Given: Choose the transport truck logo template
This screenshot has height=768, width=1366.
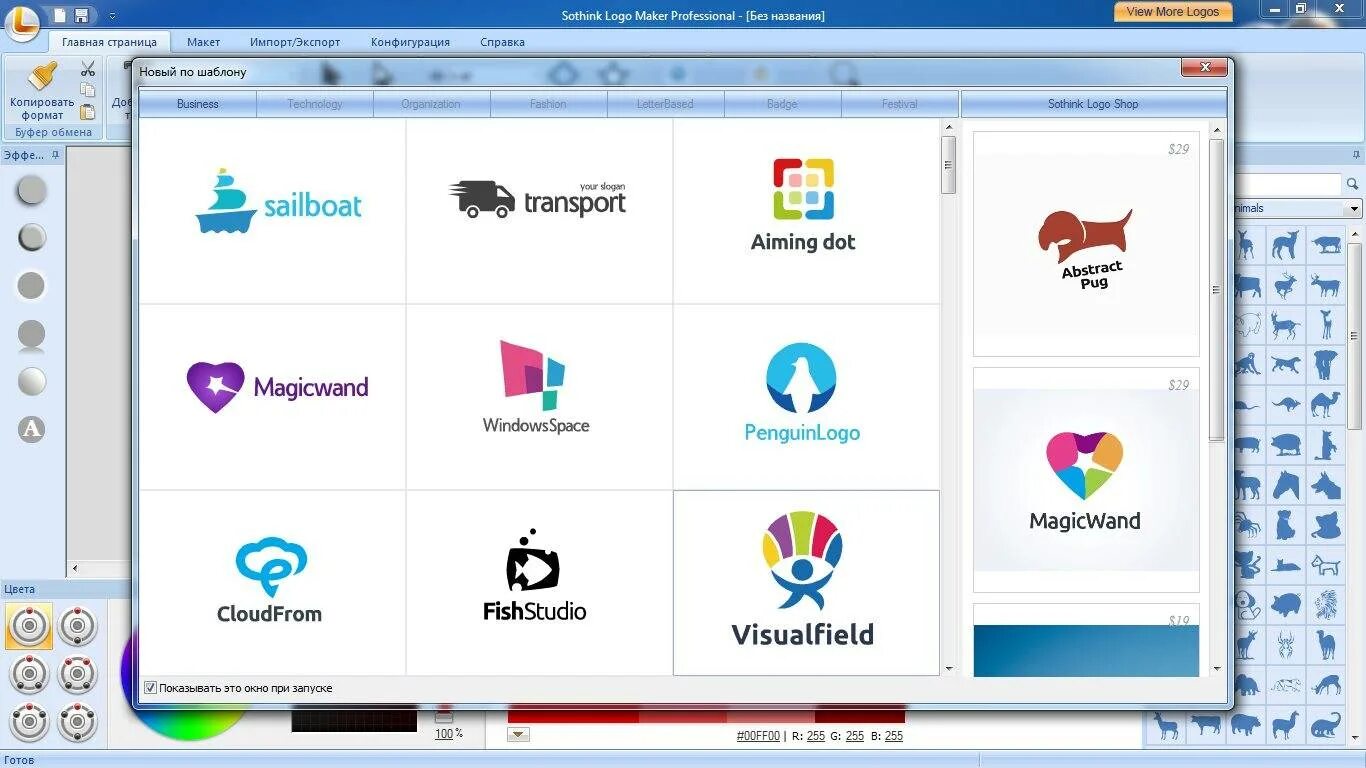Looking at the screenshot, I should [540, 211].
